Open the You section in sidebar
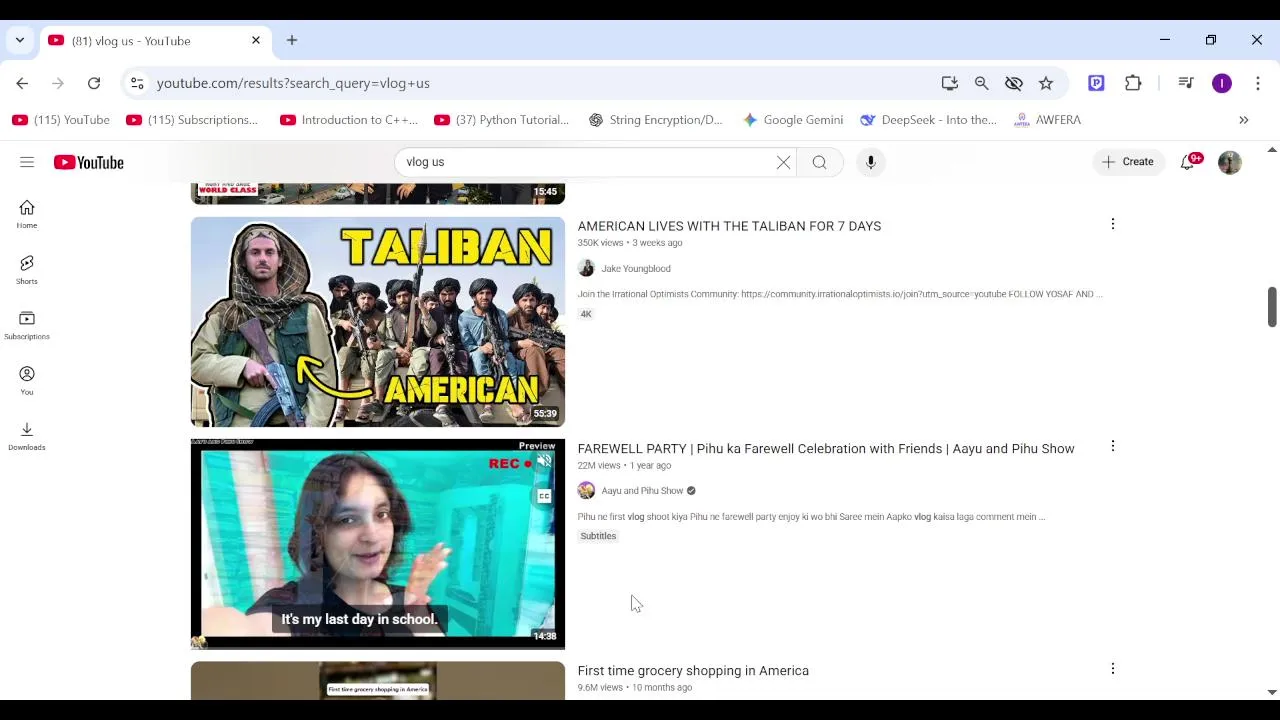The height and width of the screenshot is (720, 1280). 27,380
